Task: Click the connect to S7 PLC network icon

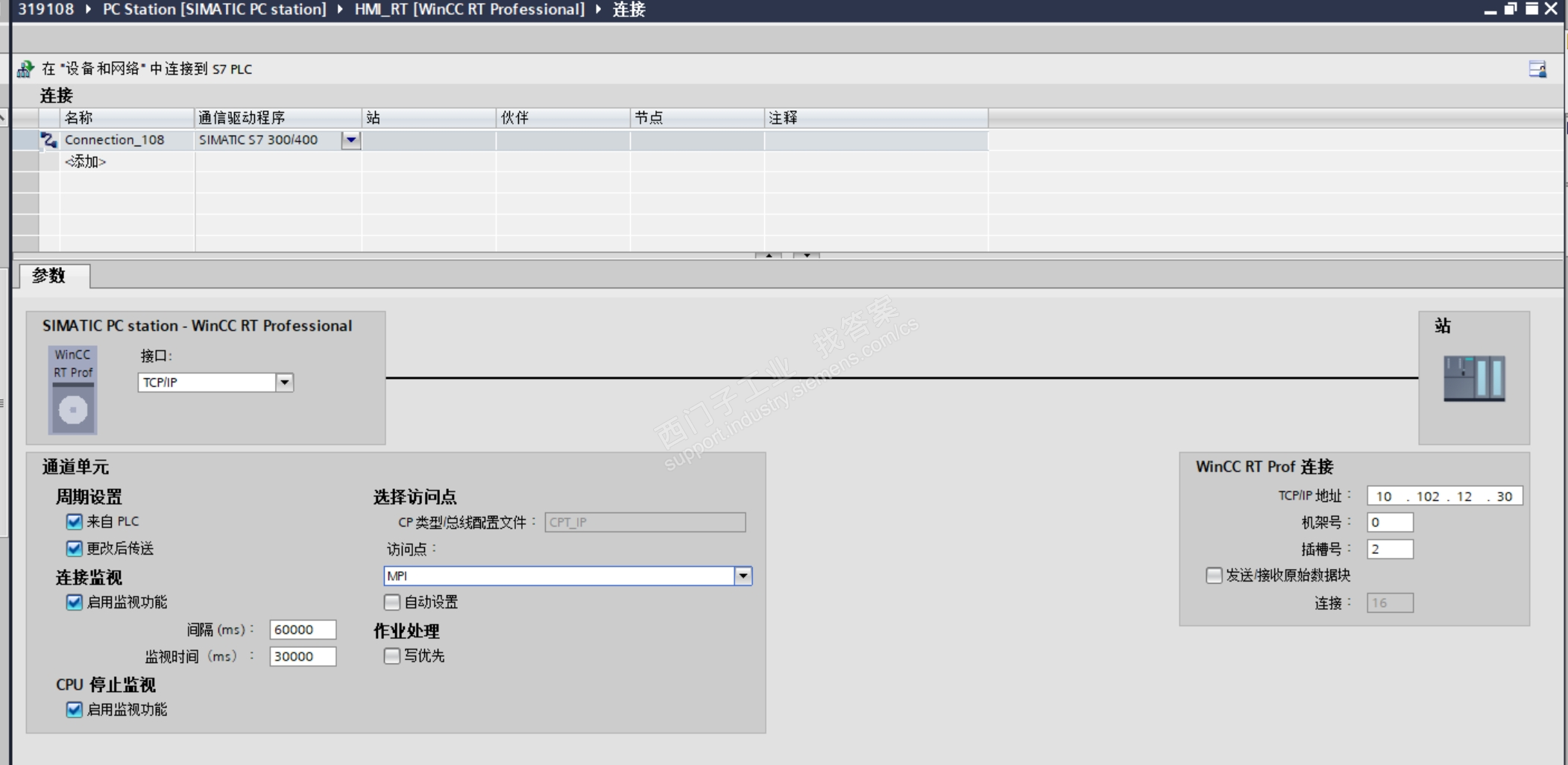Action: point(25,69)
